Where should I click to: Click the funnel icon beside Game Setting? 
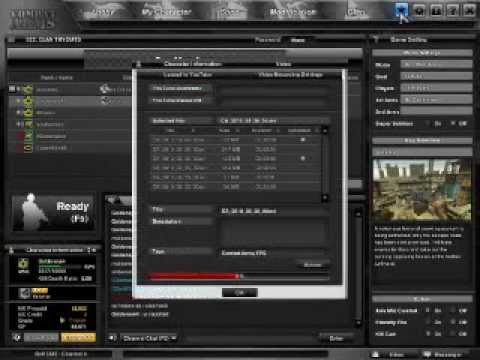click(x=376, y=40)
